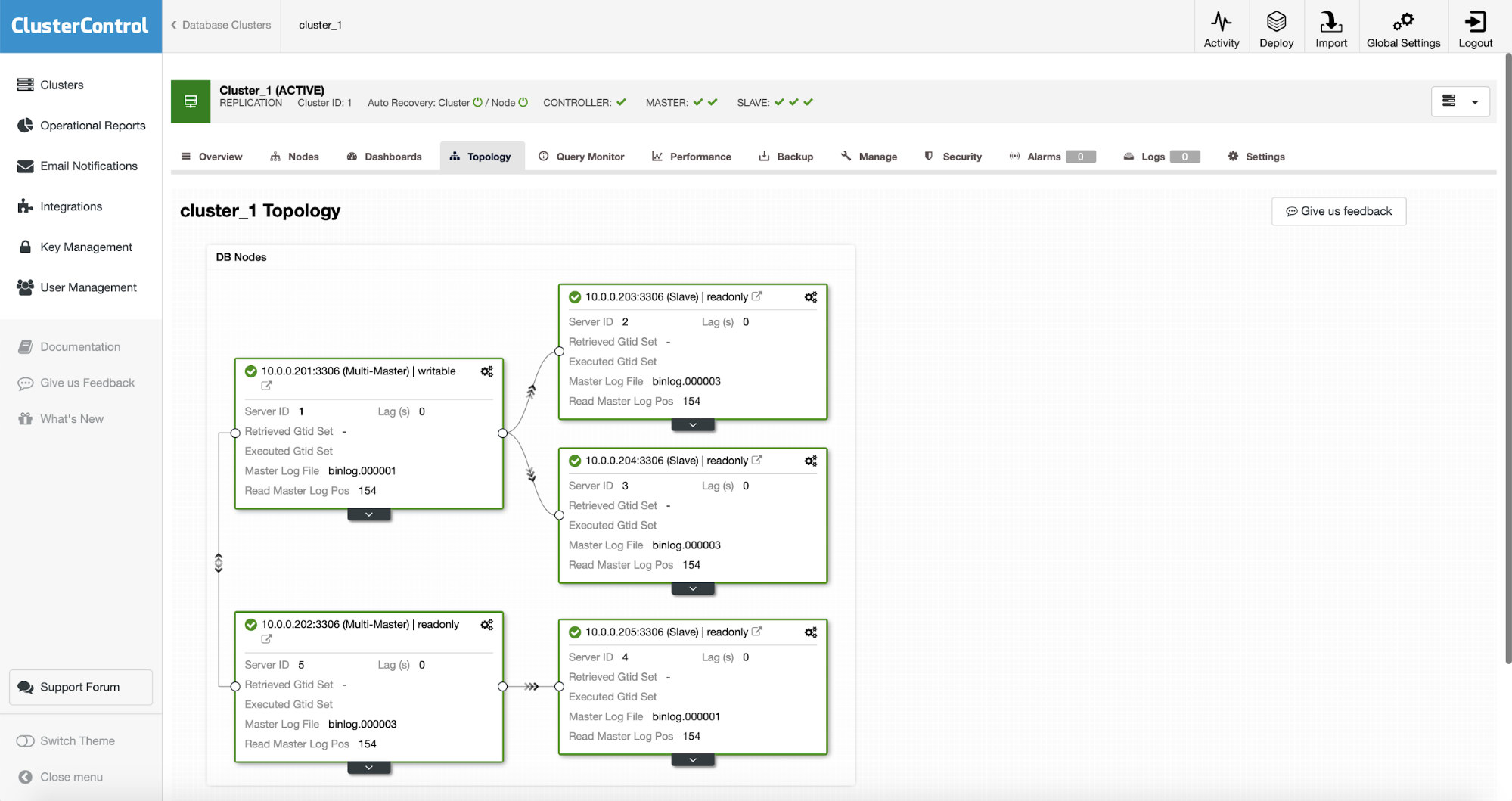Open the Backup tab
The image size is (1512, 801).
[786, 157]
